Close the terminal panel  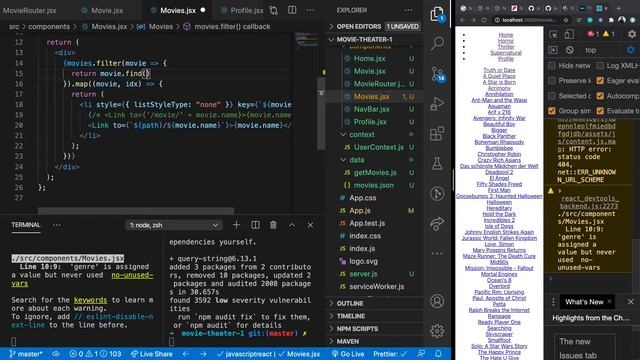pos(310,225)
